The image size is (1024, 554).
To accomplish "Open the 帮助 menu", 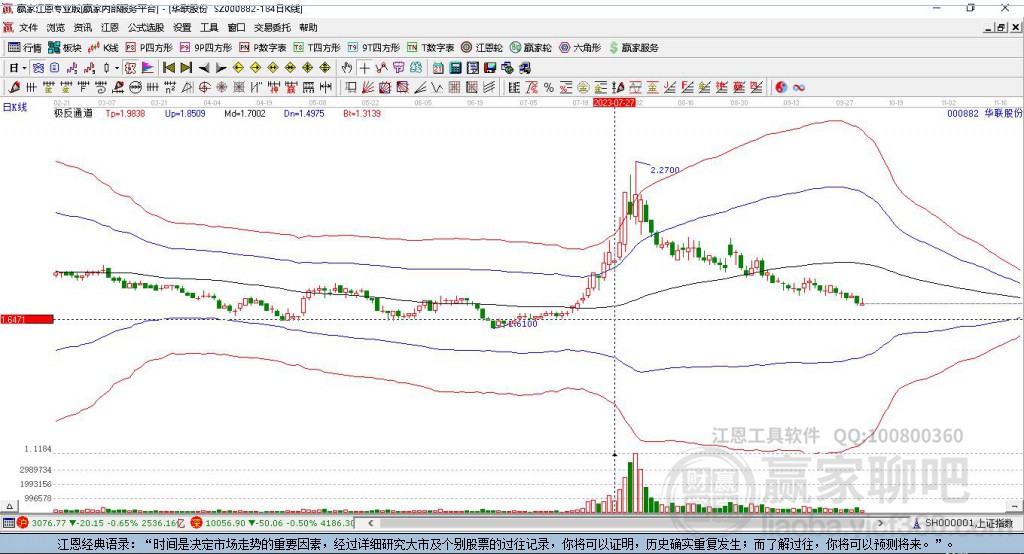I will click(308, 27).
